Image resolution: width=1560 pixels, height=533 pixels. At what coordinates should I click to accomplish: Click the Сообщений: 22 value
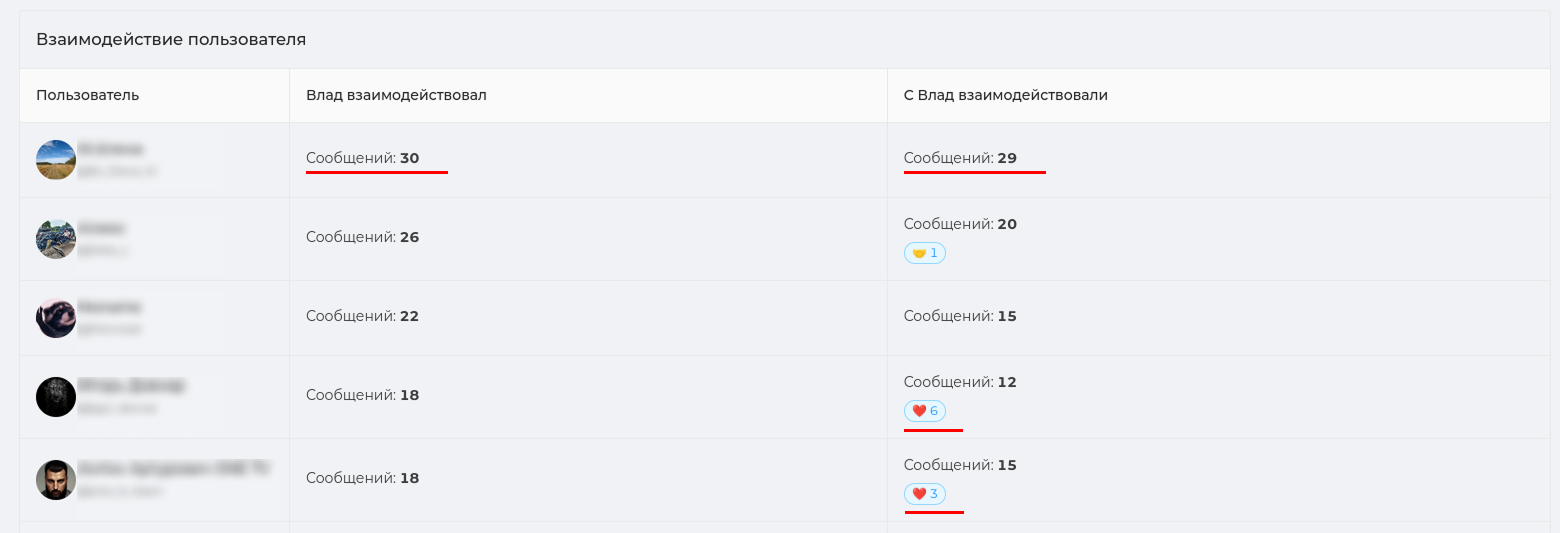click(x=363, y=316)
